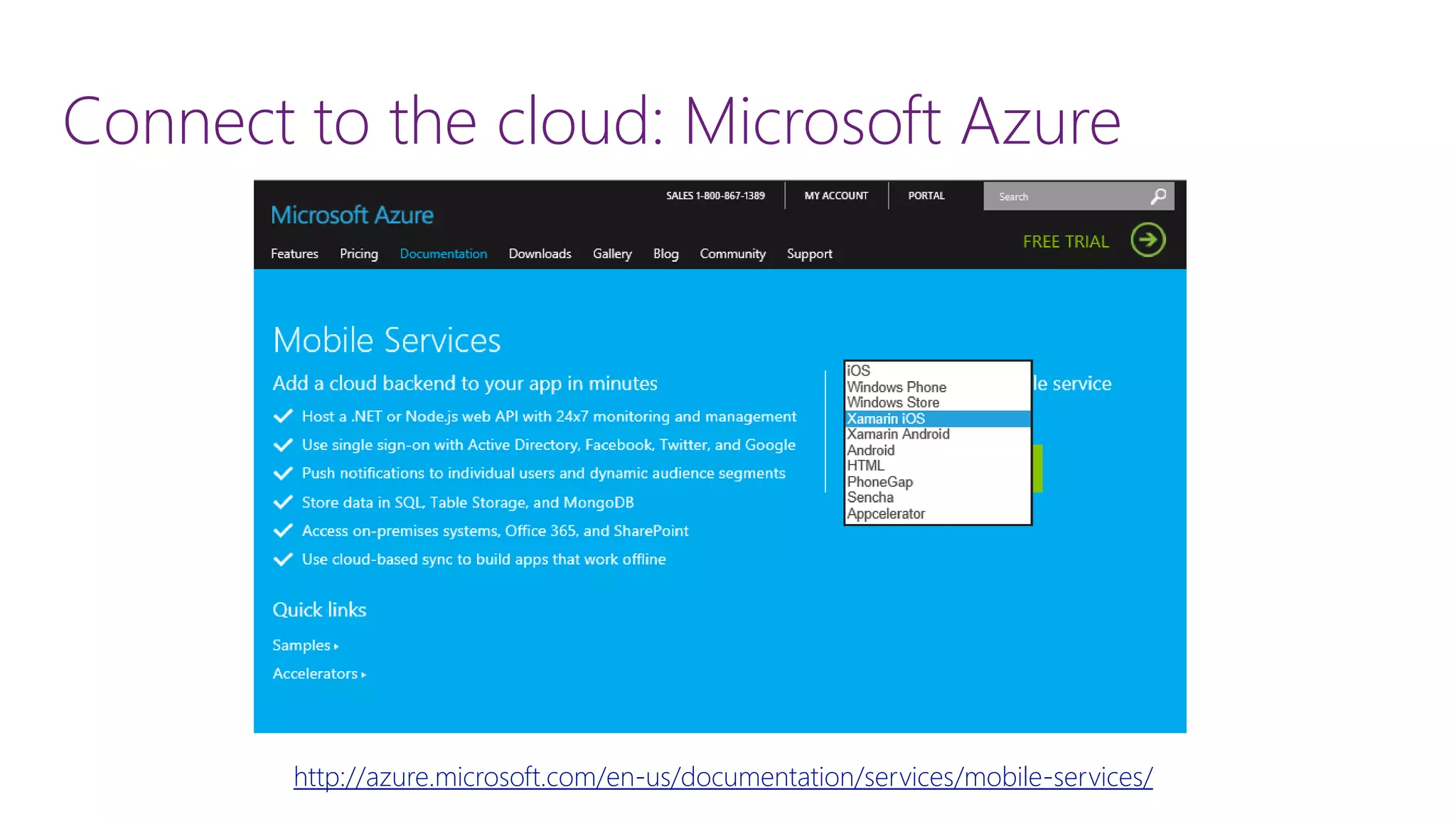Image resolution: width=1456 pixels, height=819 pixels.
Task: Choose Xamarin Android from the list
Action: click(938, 434)
